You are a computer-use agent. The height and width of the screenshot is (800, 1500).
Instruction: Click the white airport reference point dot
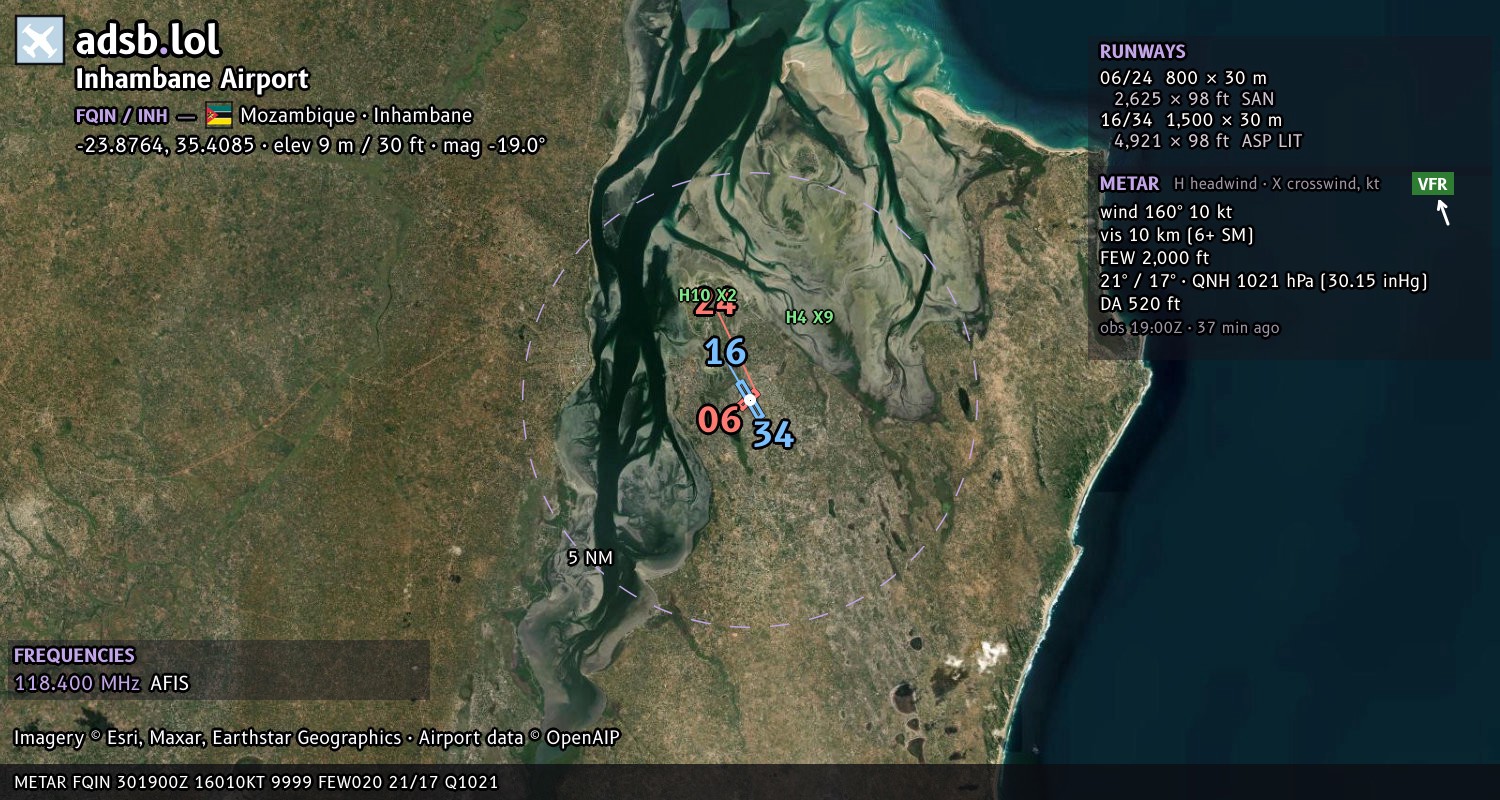[749, 400]
